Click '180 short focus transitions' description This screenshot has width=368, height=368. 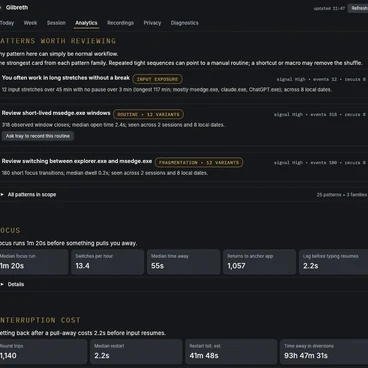click(x=105, y=173)
